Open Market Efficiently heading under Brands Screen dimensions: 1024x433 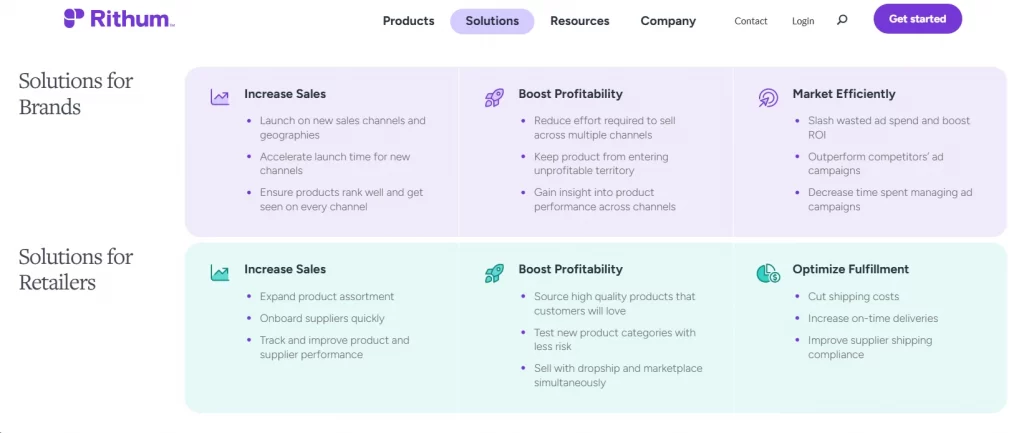844,94
